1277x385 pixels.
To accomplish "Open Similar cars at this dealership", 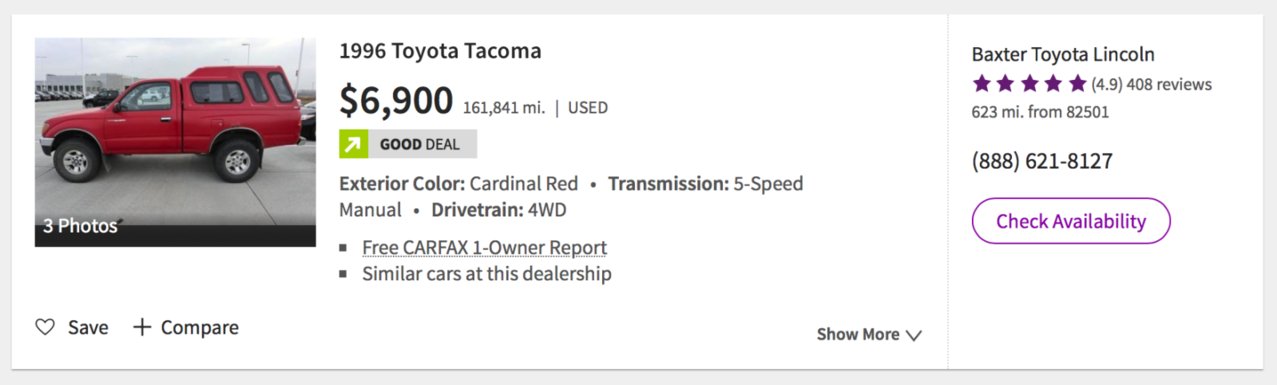I will click(487, 273).
